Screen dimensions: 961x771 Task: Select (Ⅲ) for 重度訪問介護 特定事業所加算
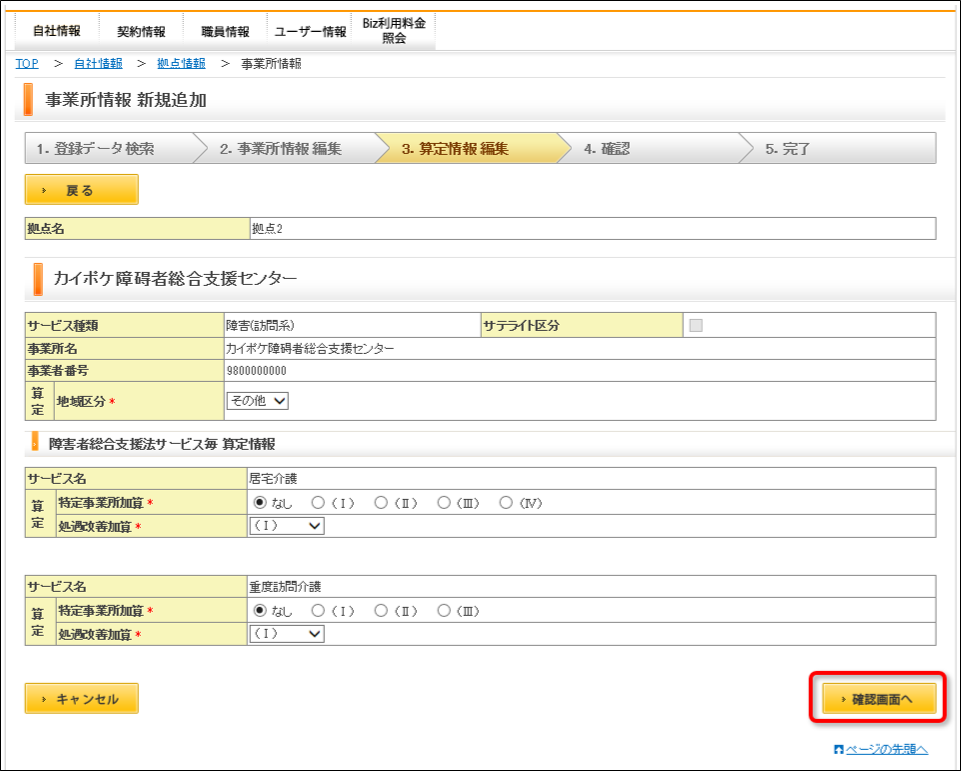point(444,610)
